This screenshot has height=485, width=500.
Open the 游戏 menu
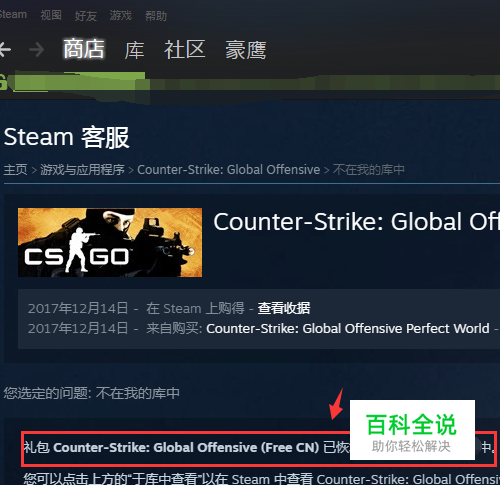pyautogui.click(x=121, y=15)
